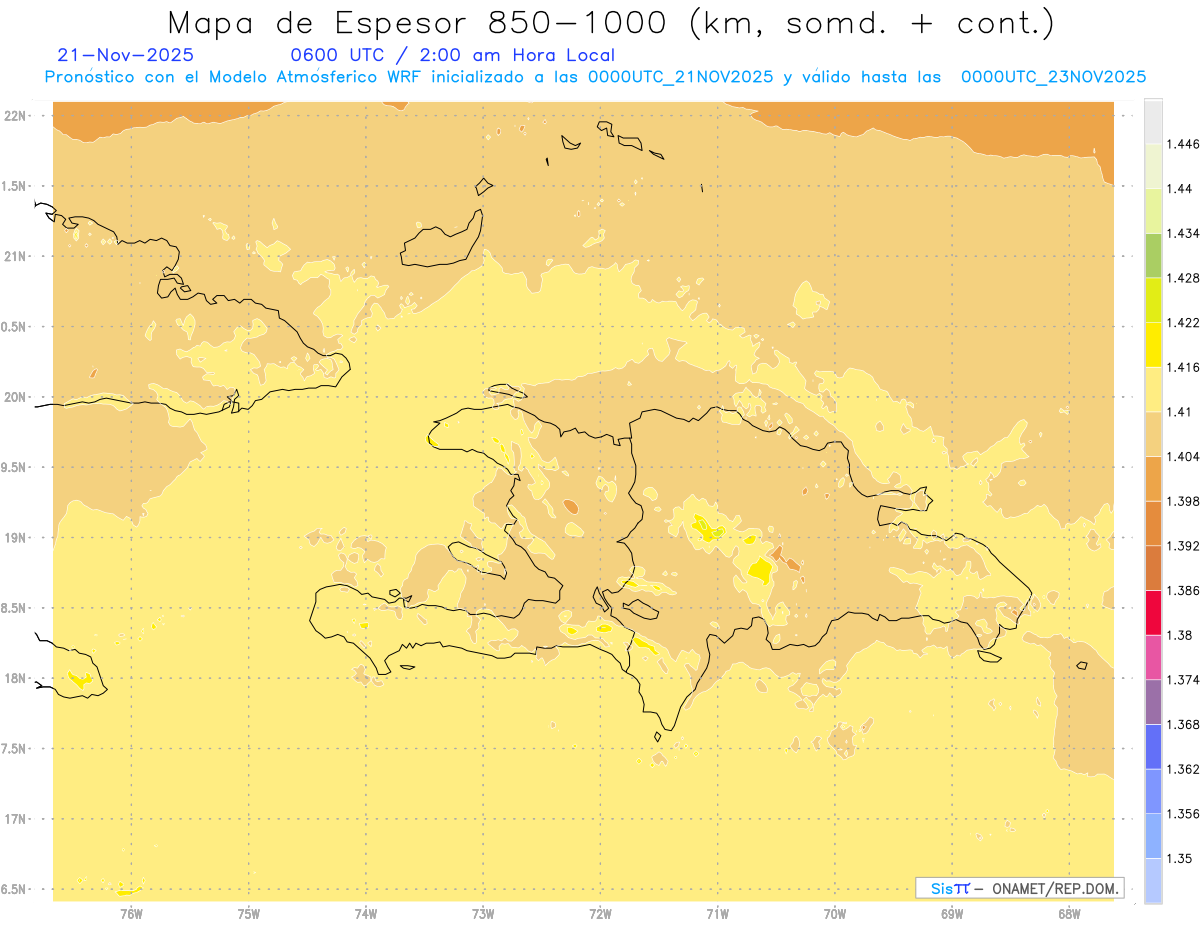This screenshot has height=927, width=1200.
Task: Click the colorbar value "1.362"
Action: tap(1182, 769)
